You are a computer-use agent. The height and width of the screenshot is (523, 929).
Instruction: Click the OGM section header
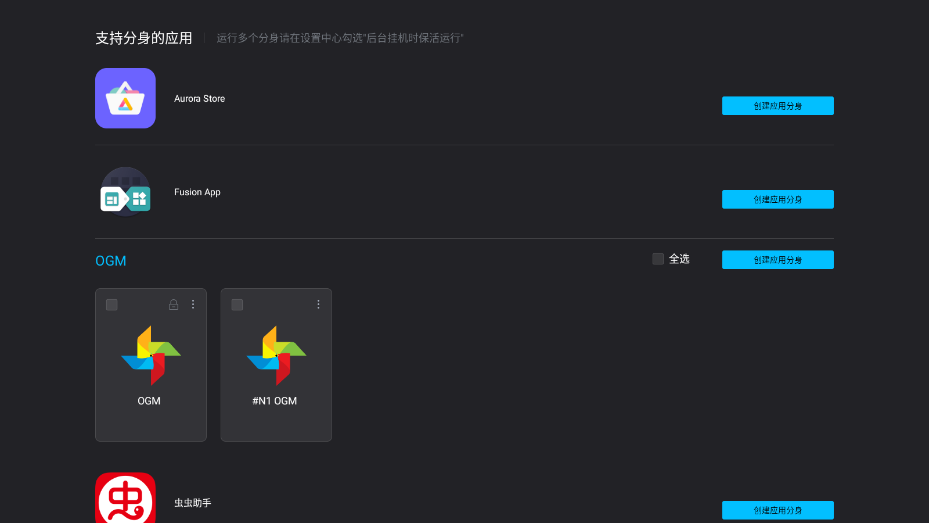(x=111, y=261)
